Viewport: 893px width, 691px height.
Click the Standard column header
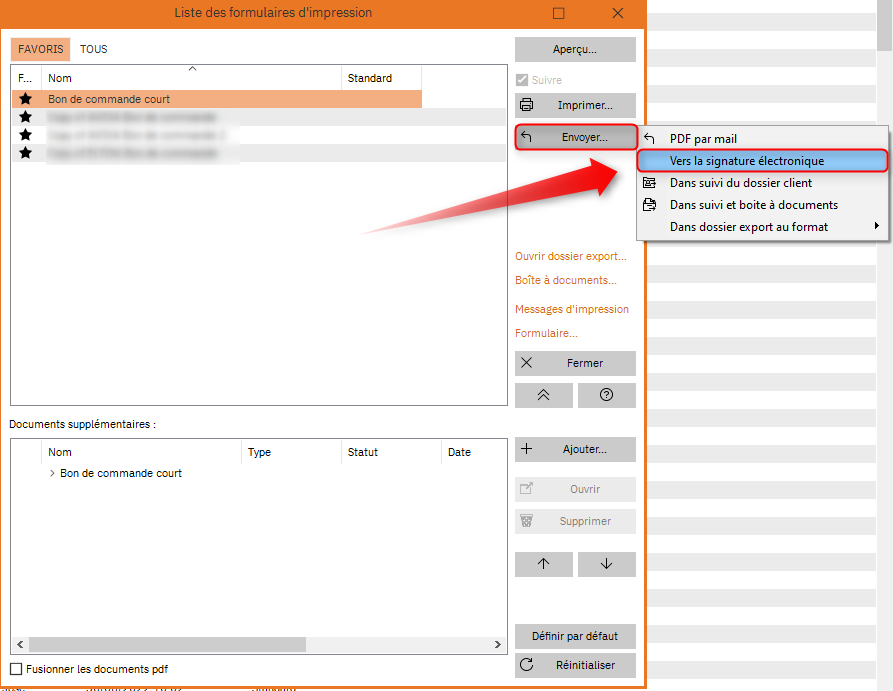pos(381,78)
